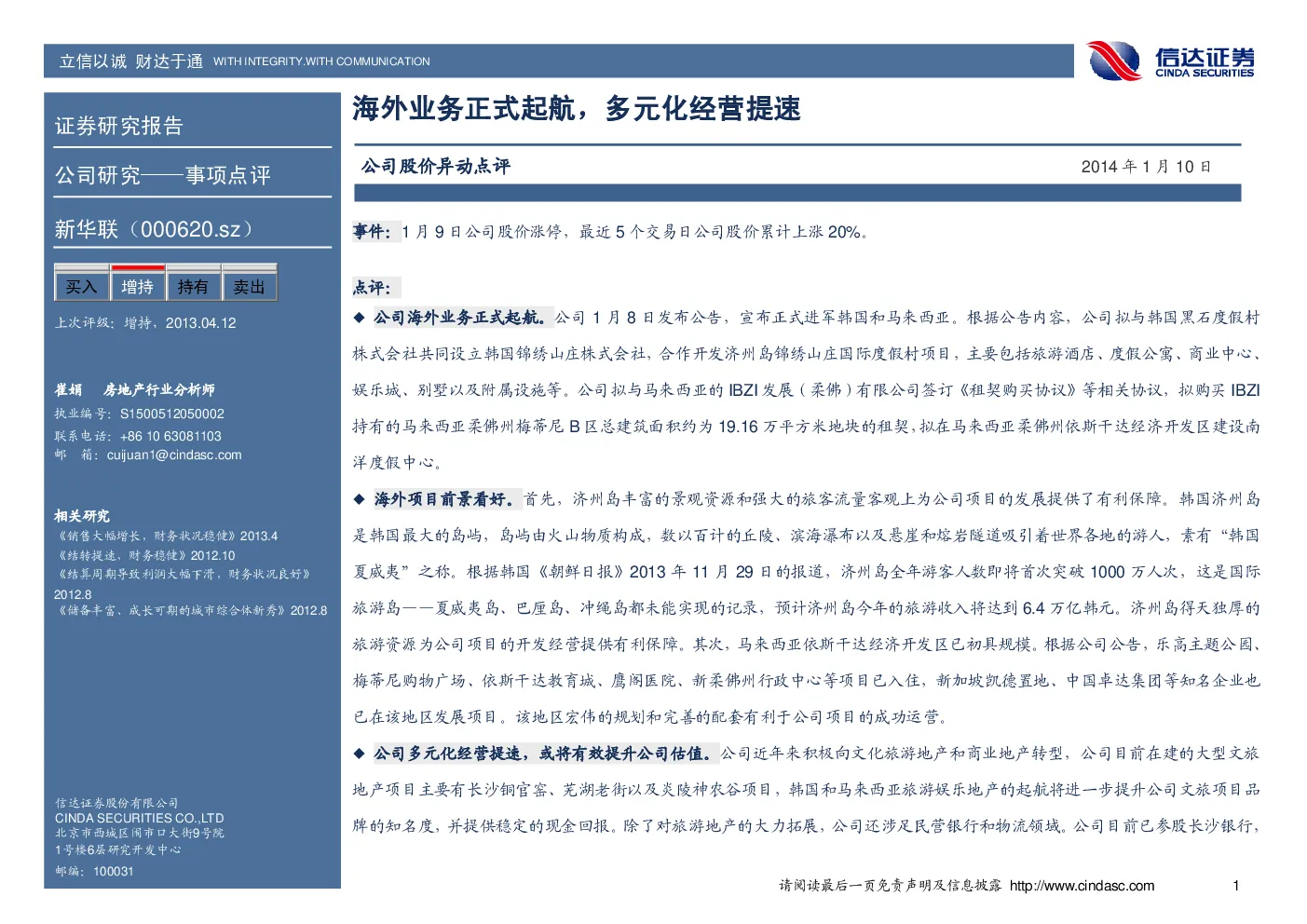
Task: Select the 持有 rating box
Action: 193,285
